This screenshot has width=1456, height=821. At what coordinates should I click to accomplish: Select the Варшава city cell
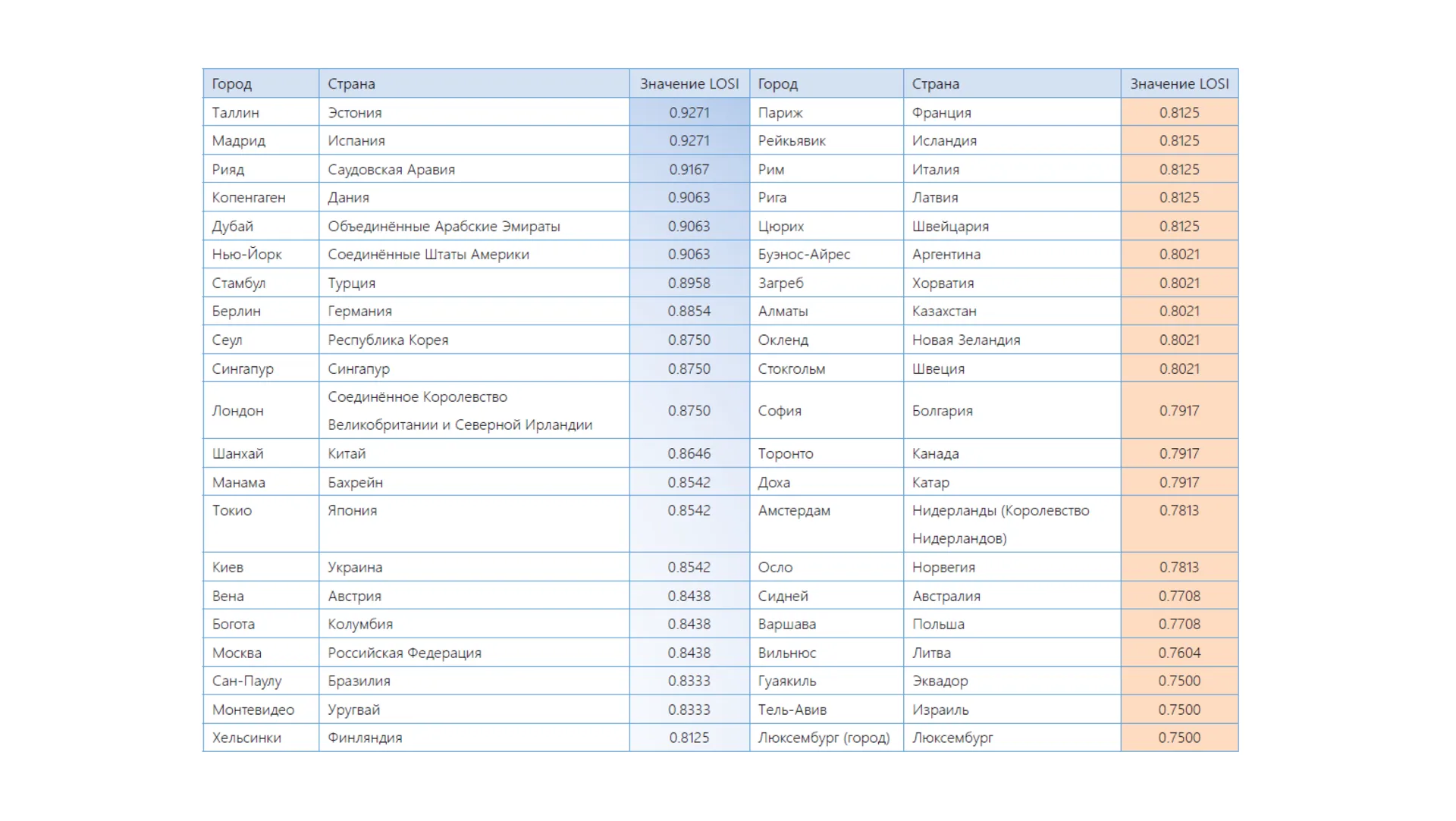click(x=827, y=624)
